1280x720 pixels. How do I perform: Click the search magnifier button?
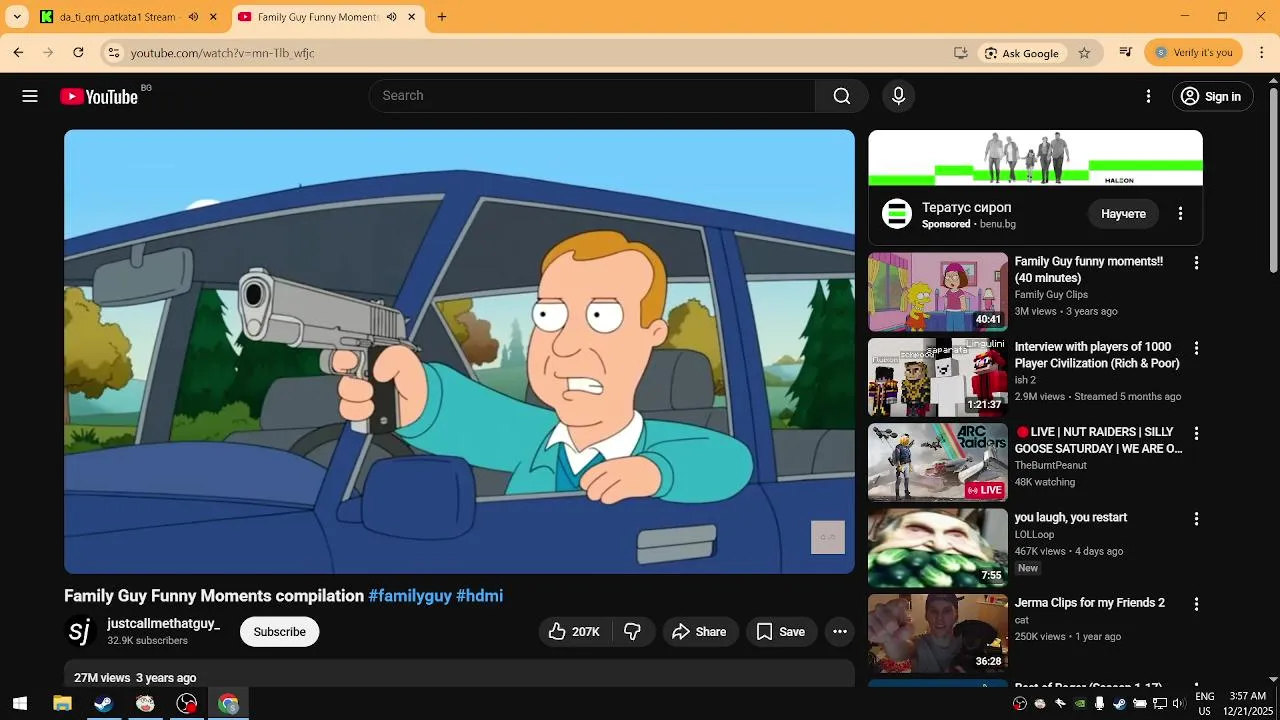842,96
